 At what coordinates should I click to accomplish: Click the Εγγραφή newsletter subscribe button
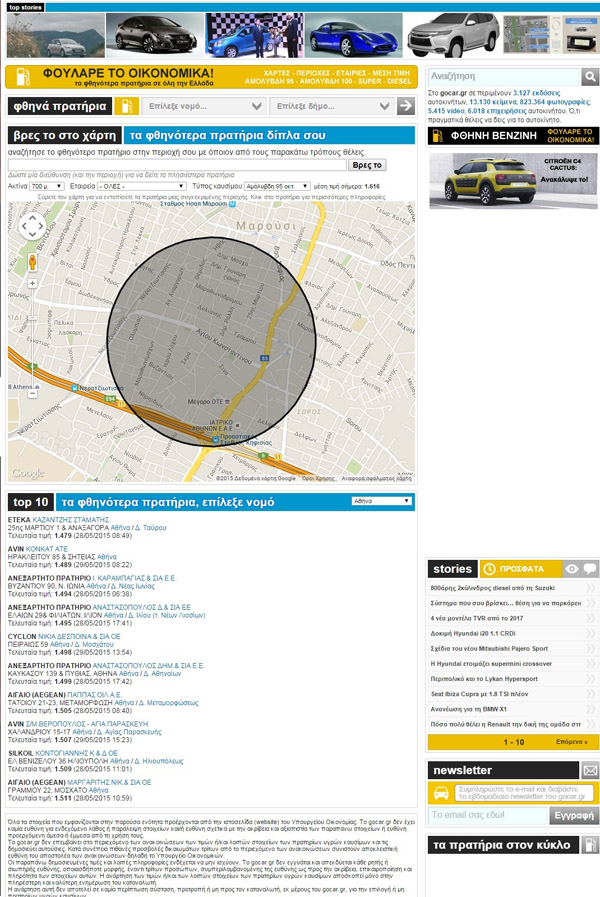point(576,817)
